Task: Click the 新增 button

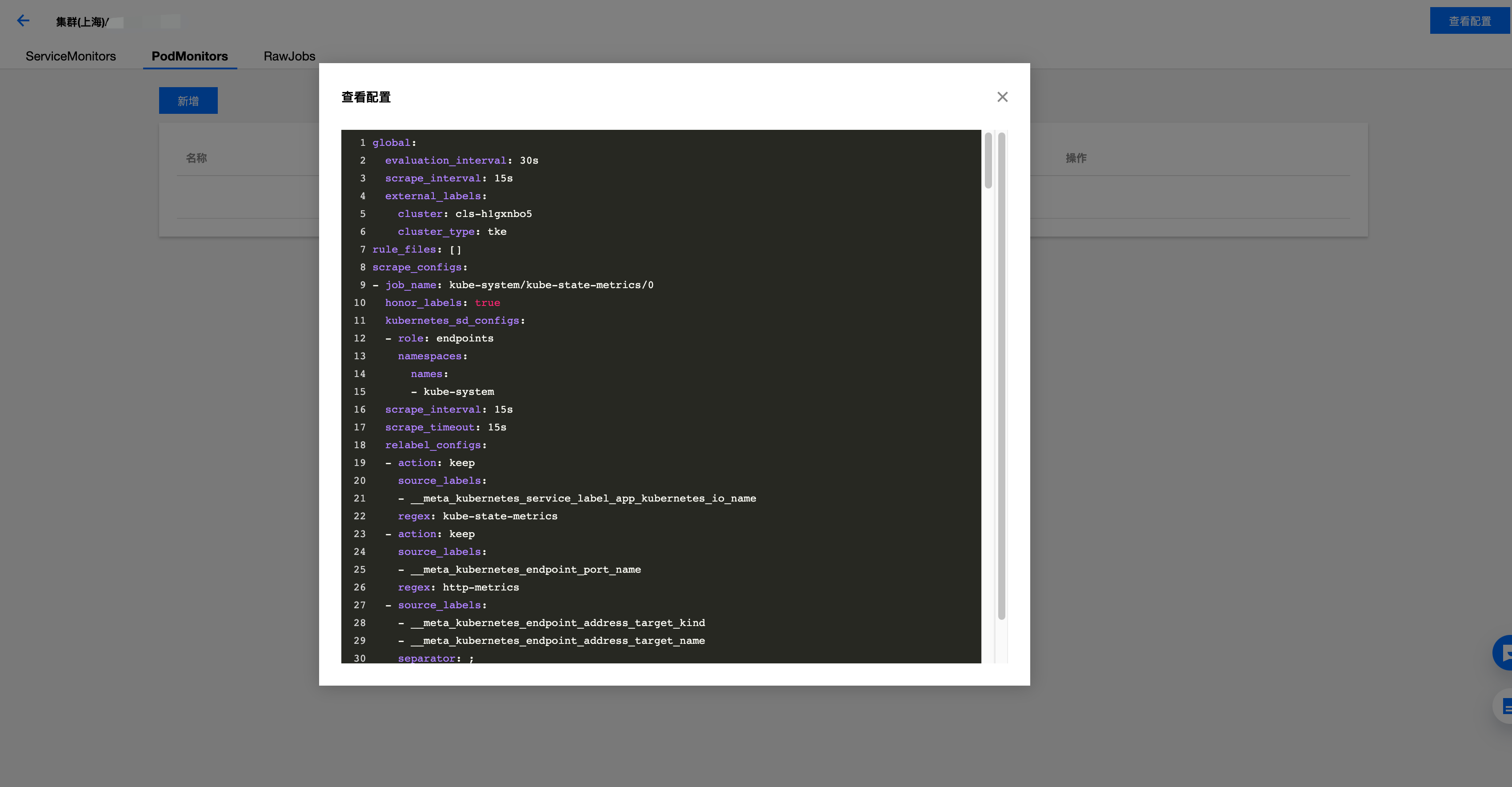Action: click(x=188, y=100)
